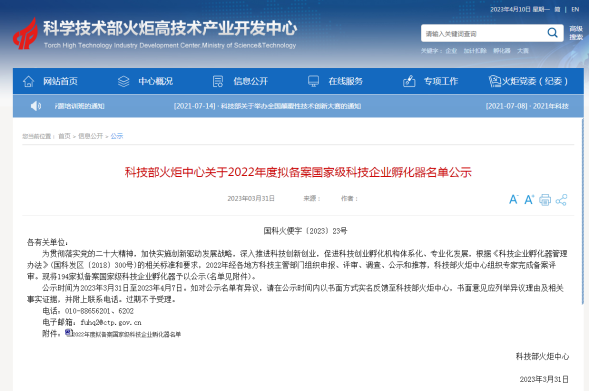This screenshot has height=392, width=590.
Task: Click the paragraph starting 公示时间为2023年3月31日
Action: tap(295, 293)
